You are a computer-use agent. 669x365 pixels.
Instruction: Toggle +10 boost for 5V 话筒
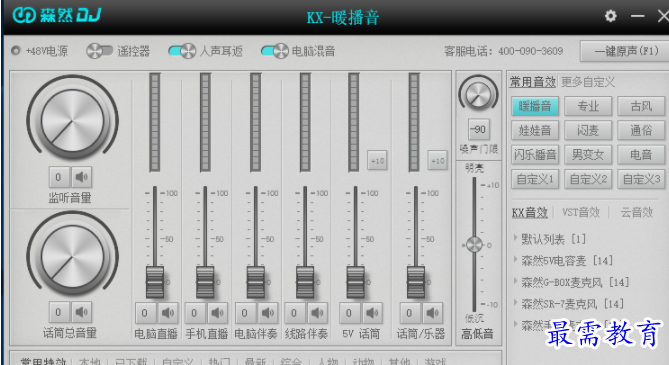378,161
